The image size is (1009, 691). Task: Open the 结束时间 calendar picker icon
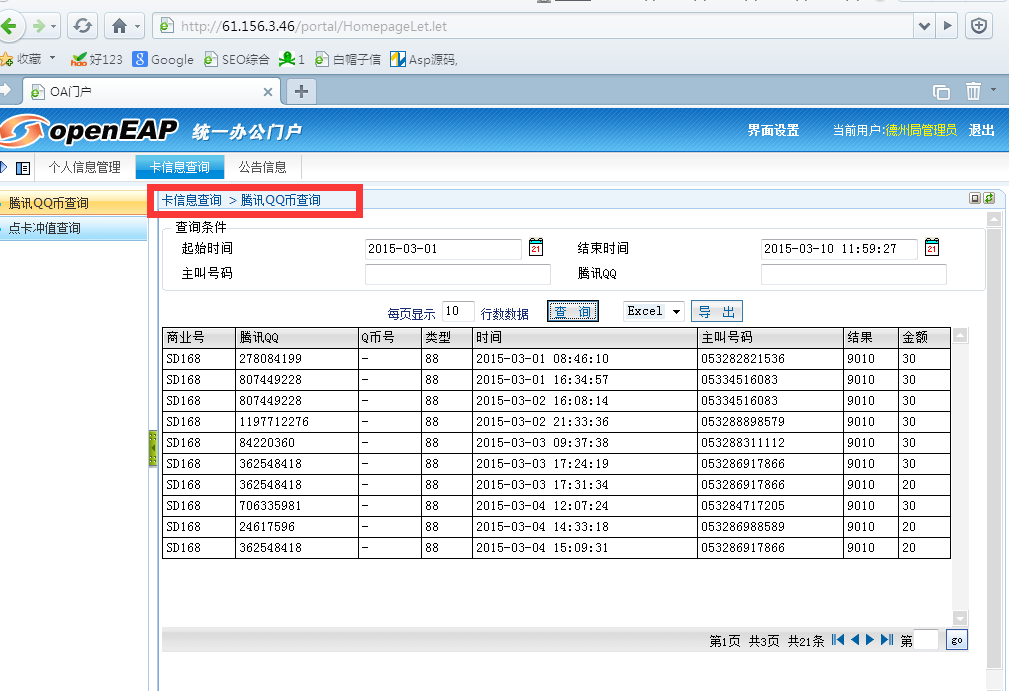(x=932, y=247)
